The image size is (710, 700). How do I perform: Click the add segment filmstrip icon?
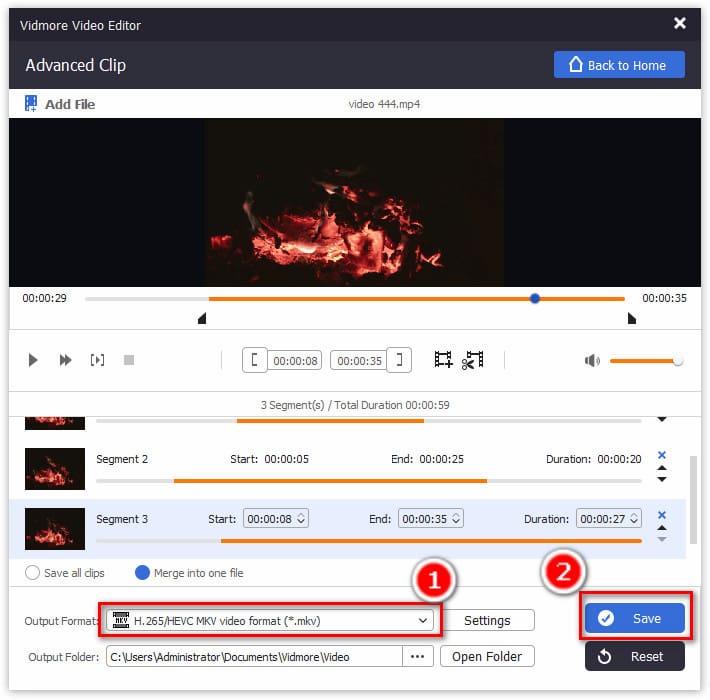tap(443, 360)
